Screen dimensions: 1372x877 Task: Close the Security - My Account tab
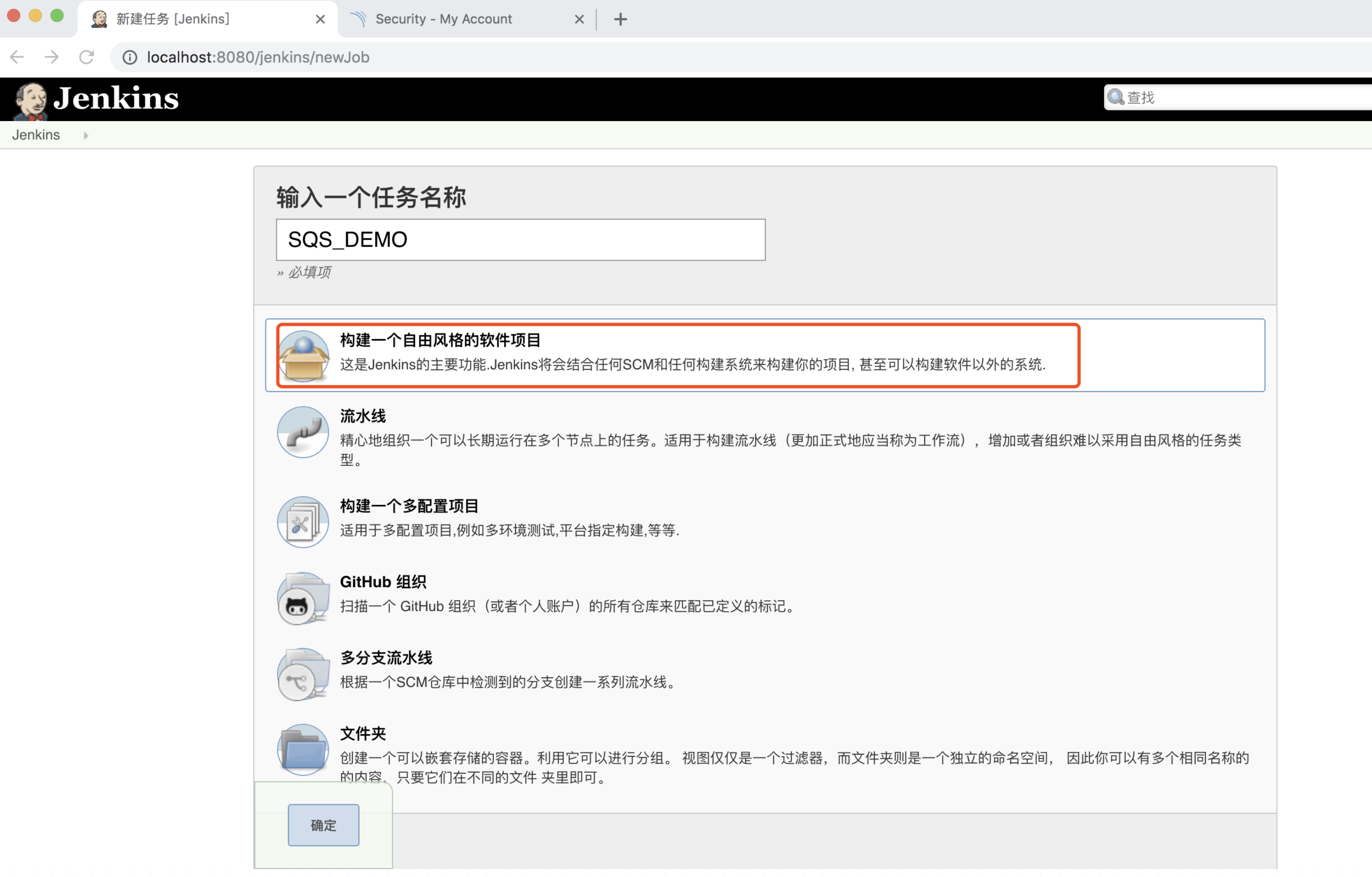coord(579,19)
